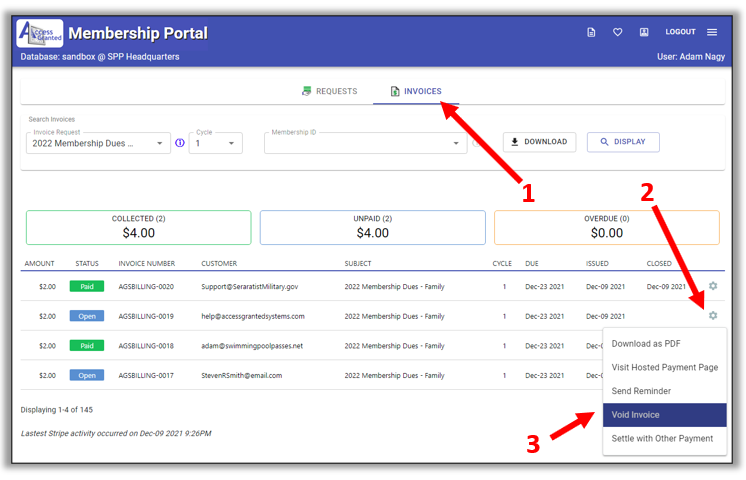Open the document icon in header
Screen dimensions: 746x480
[x=591, y=33]
